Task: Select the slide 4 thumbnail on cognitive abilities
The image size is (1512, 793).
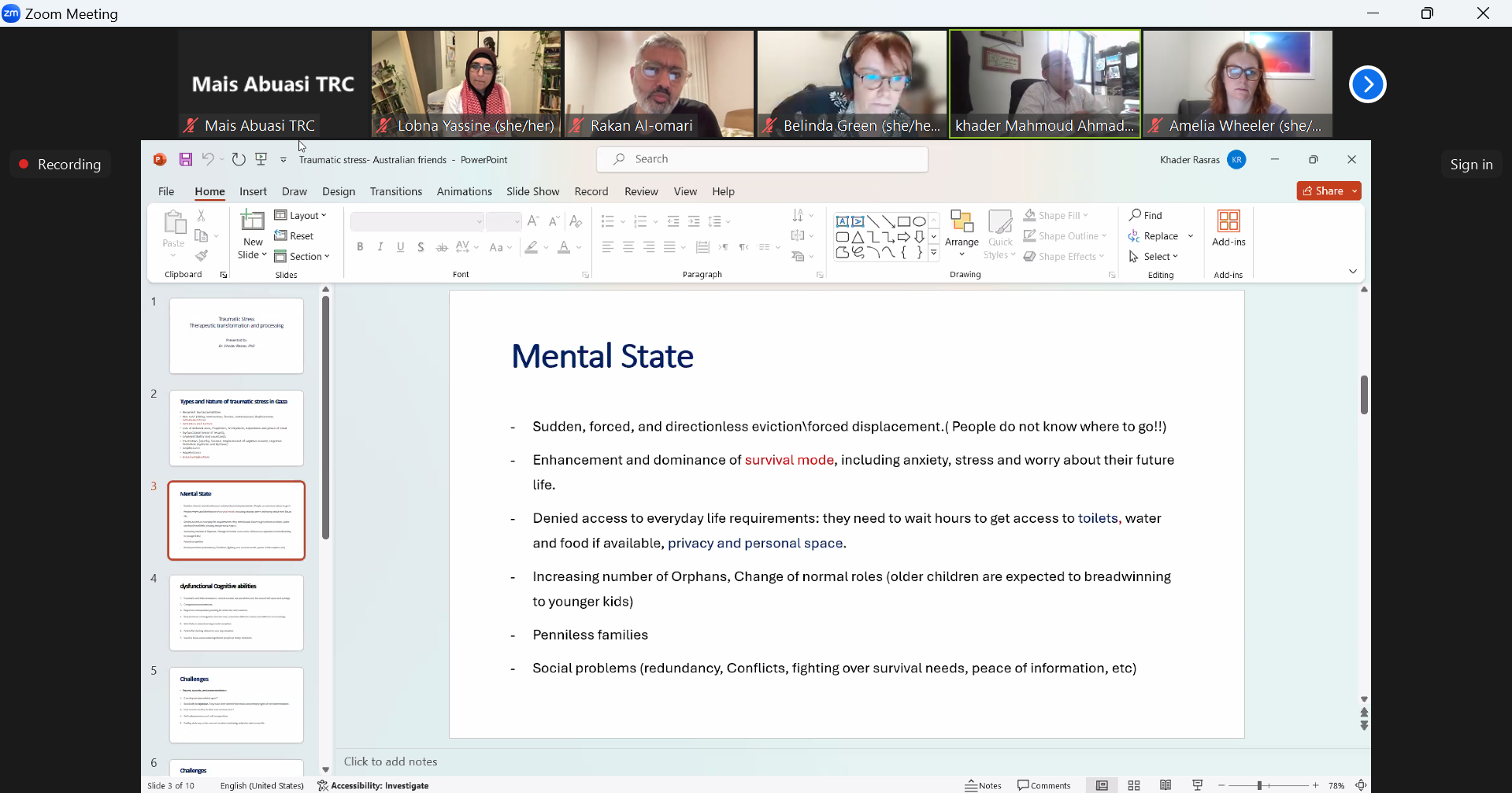Action: click(236, 613)
